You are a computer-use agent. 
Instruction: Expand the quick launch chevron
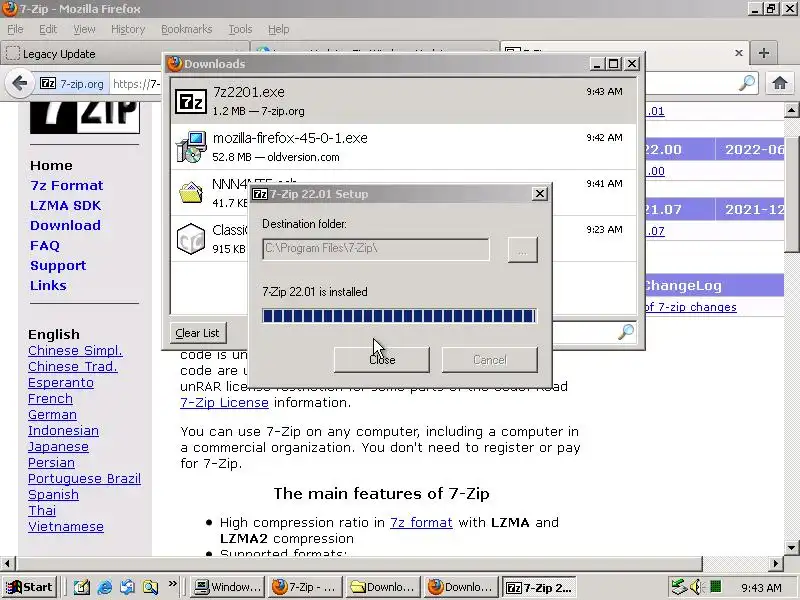click(172, 584)
